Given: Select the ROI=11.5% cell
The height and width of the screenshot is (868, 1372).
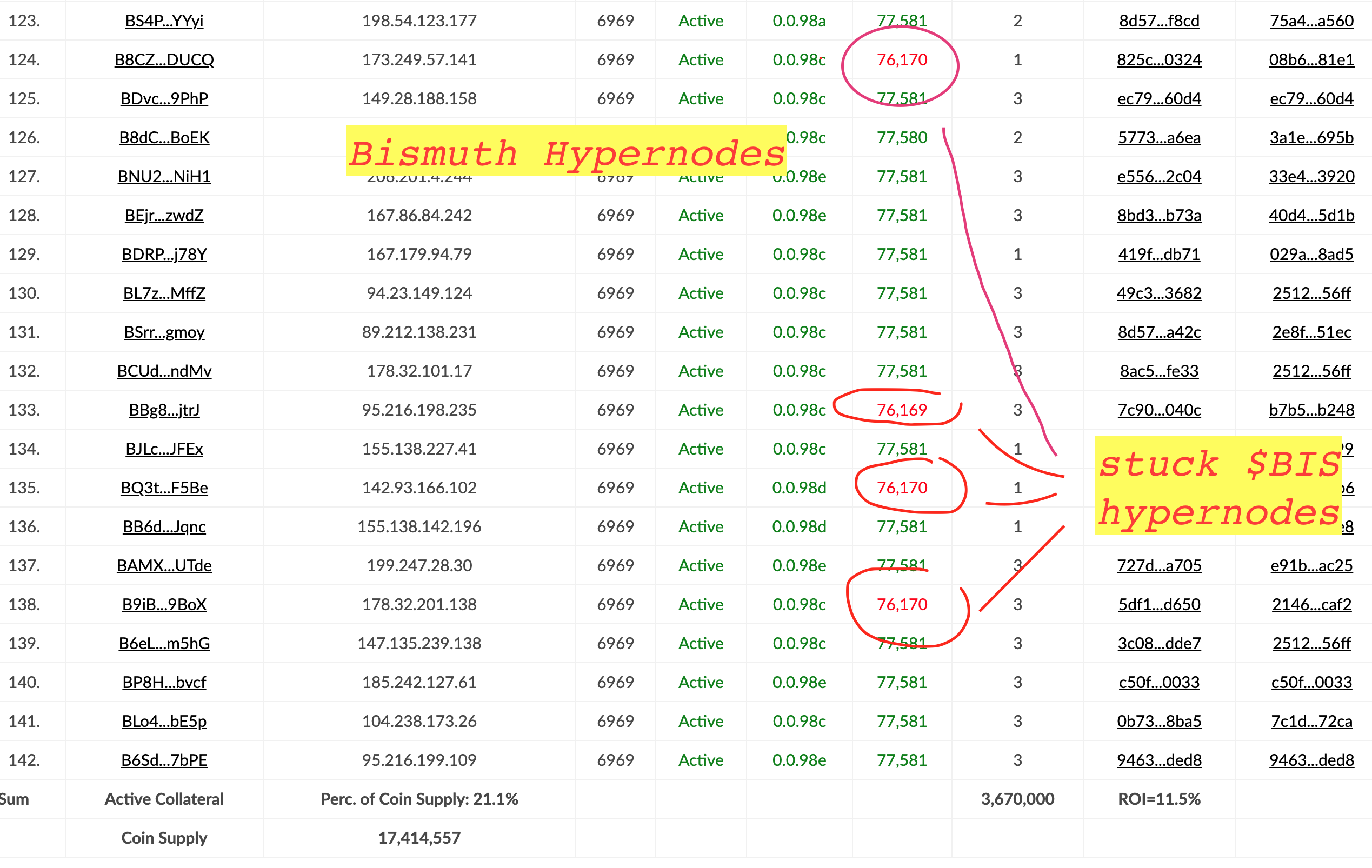Looking at the screenshot, I should coord(1159,799).
